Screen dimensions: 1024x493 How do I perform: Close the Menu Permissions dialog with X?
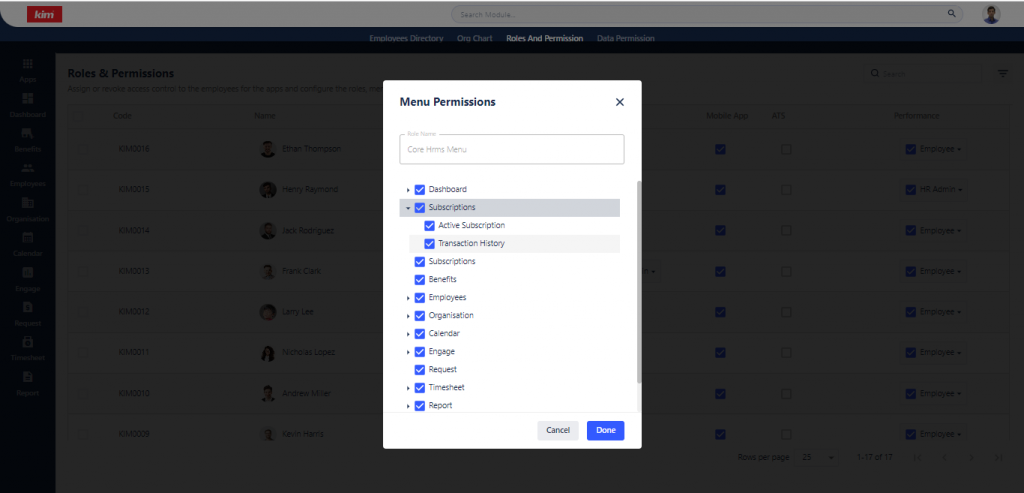pos(620,102)
